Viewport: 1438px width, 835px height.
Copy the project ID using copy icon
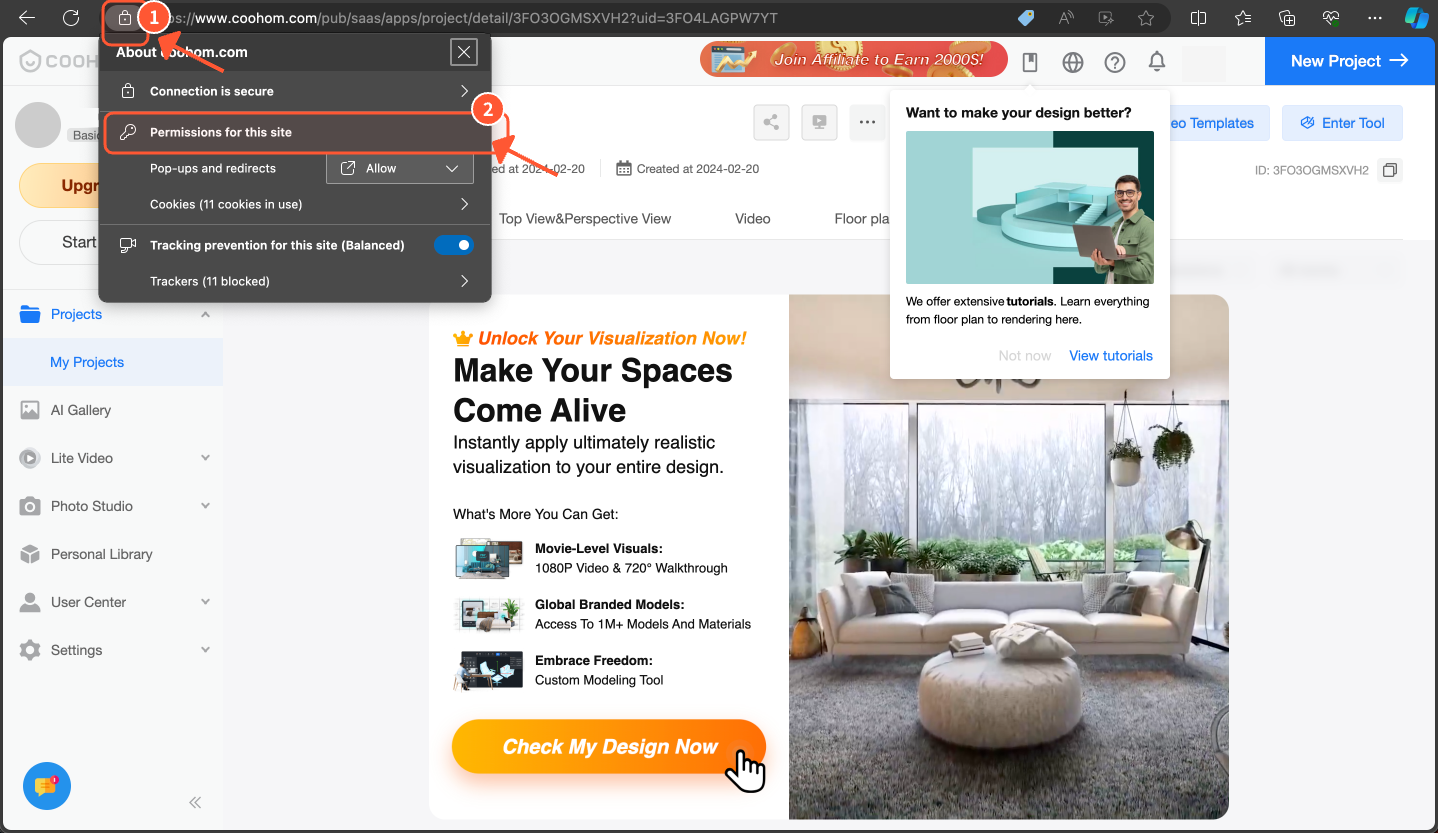(1389, 170)
